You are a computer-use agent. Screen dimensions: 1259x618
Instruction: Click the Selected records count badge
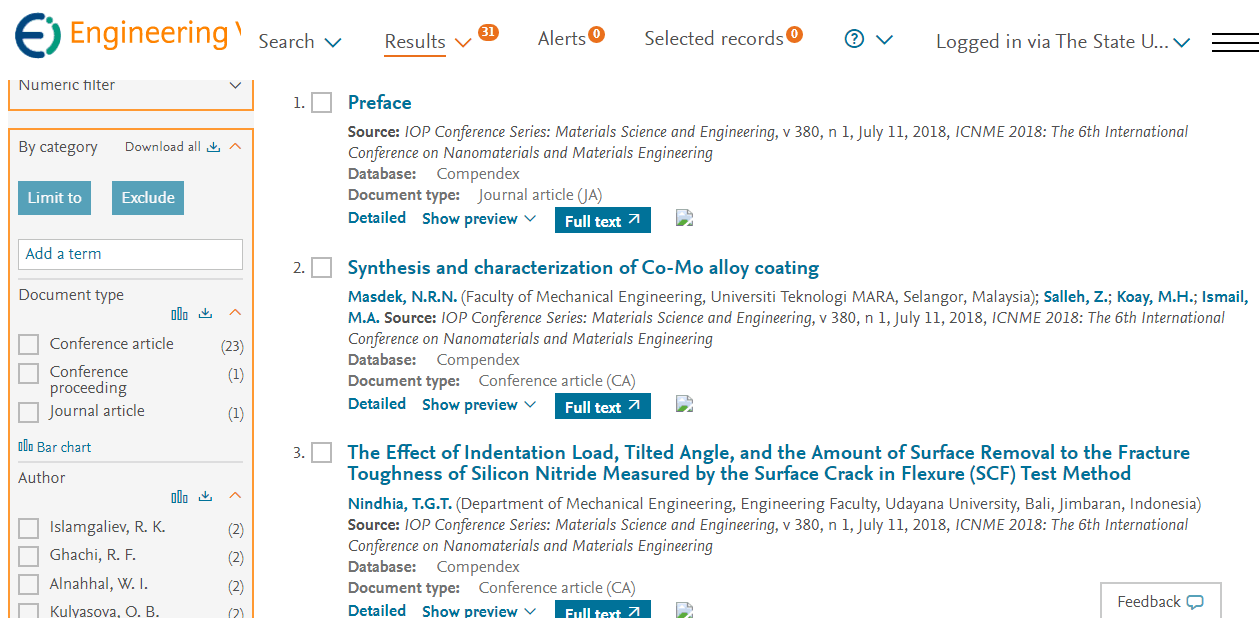point(794,35)
